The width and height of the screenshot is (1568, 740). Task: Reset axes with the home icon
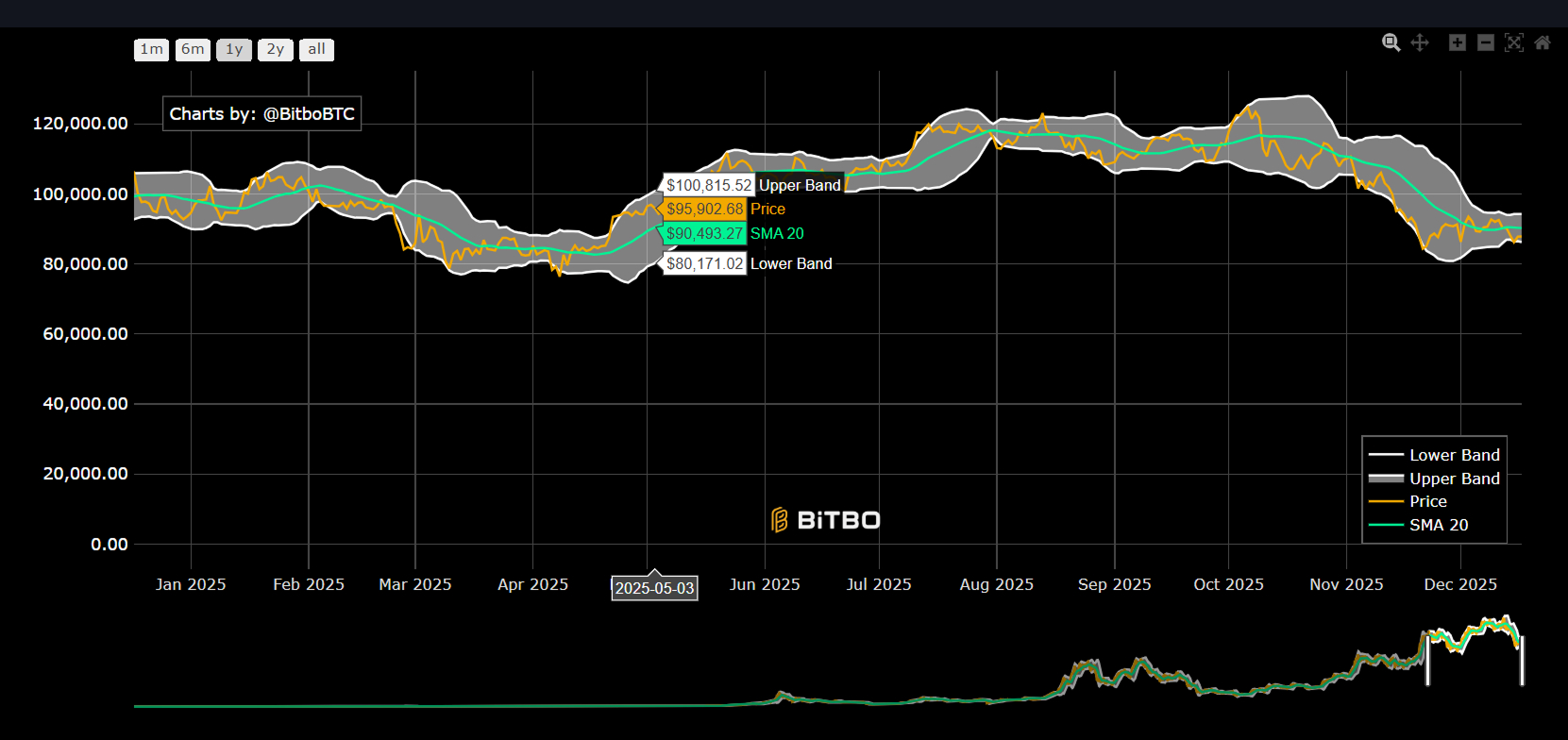point(1543,42)
